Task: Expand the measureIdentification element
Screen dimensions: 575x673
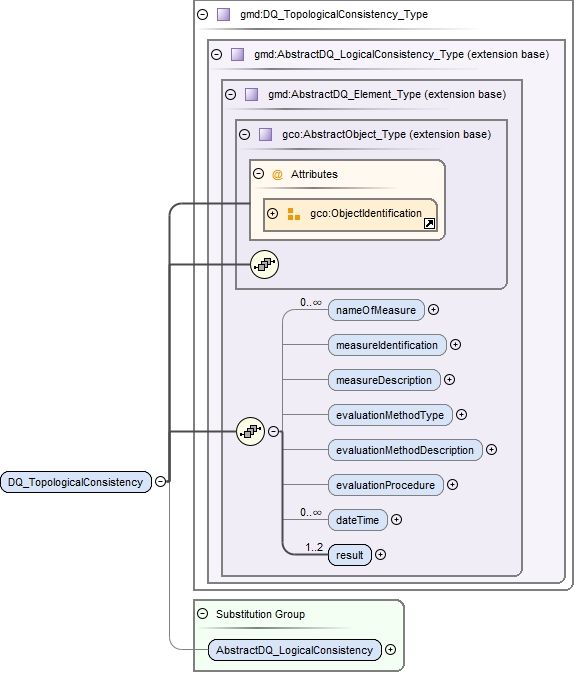Action: click(x=455, y=344)
